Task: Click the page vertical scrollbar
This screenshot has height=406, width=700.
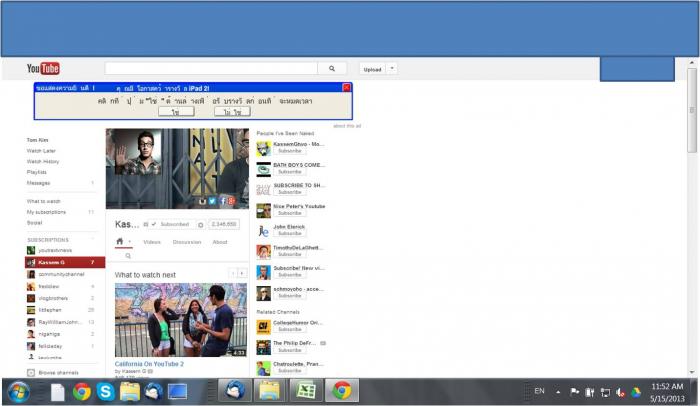Action: point(692,110)
